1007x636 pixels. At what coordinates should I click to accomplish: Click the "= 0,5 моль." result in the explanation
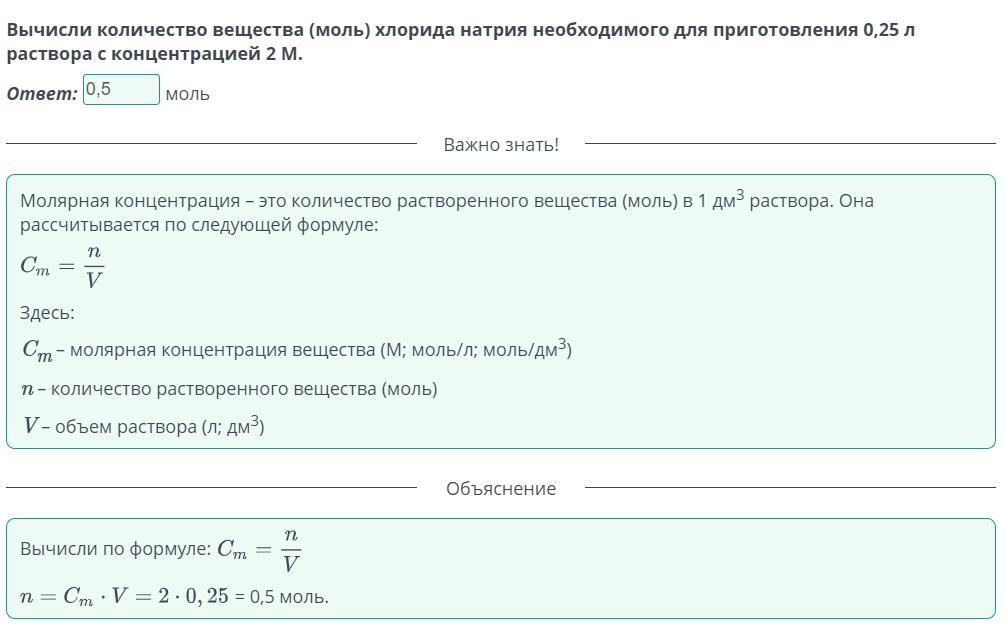point(281,597)
